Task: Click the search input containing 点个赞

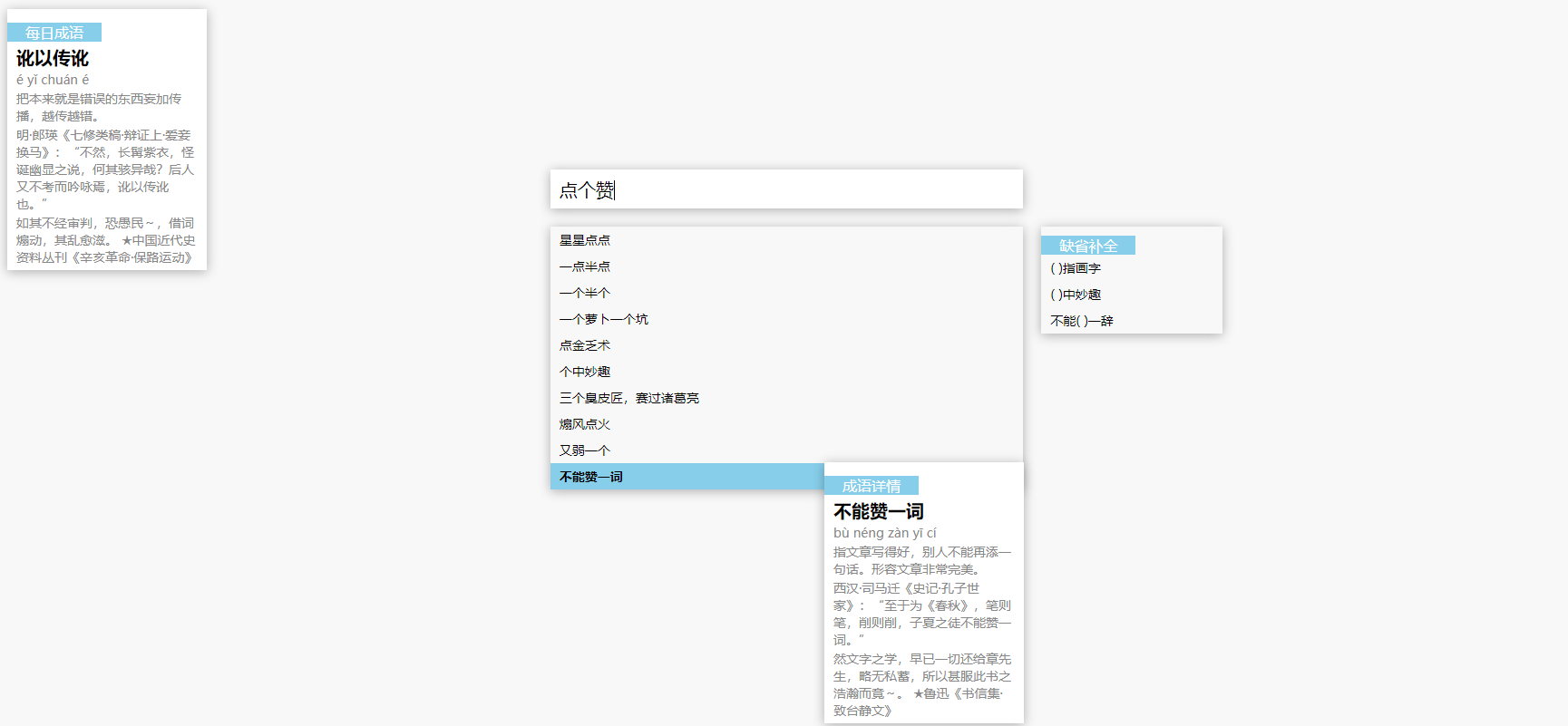Action: coord(786,189)
